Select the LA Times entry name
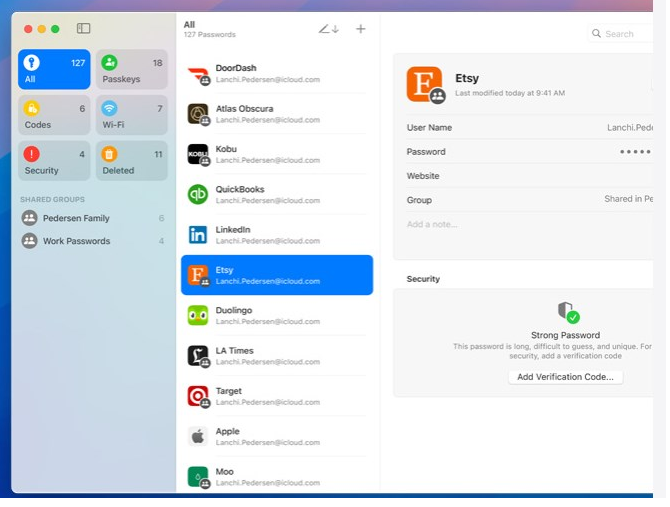Image resolution: width=670 pixels, height=507 pixels. tap(235, 351)
